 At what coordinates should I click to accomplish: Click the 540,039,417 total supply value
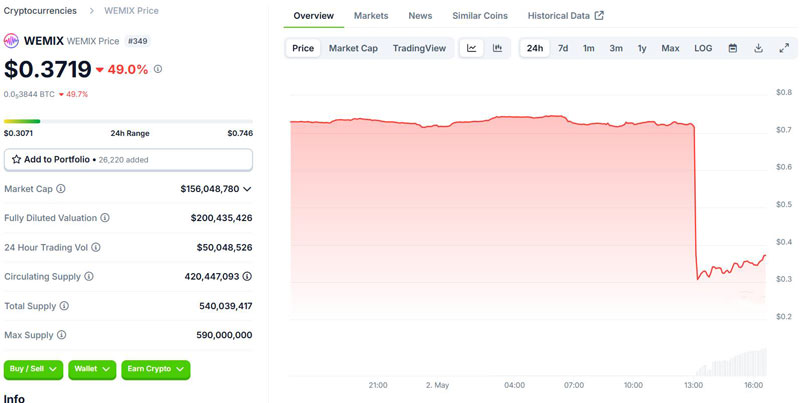point(226,306)
